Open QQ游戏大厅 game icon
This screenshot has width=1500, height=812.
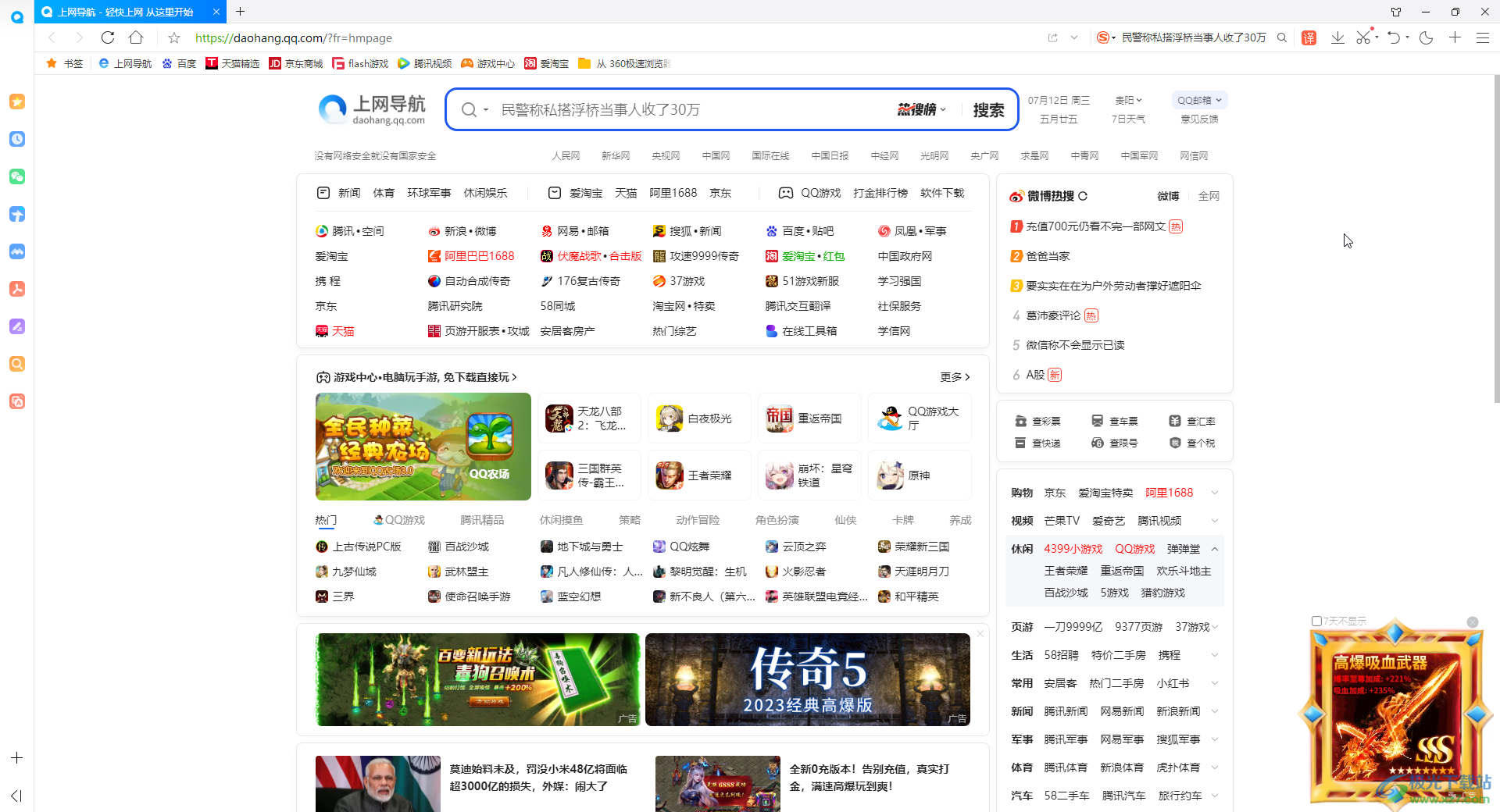tap(920, 418)
